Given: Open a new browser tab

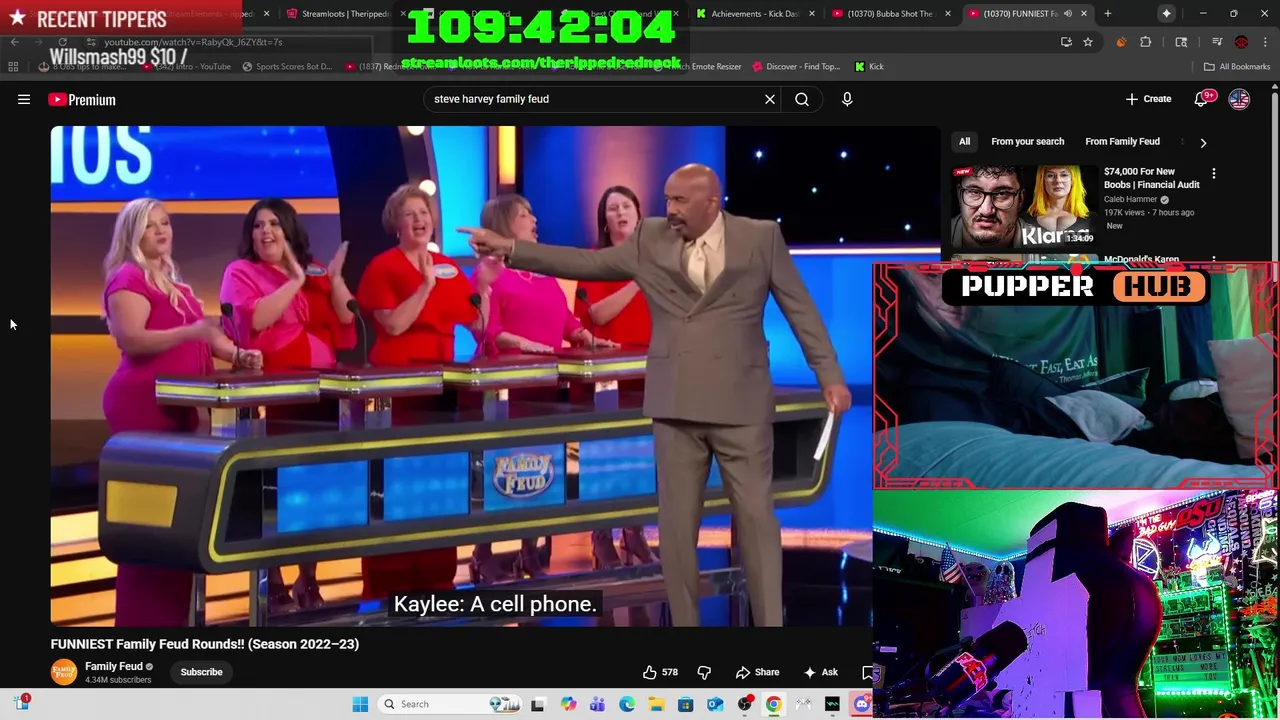Looking at the screenshot, I should (1107, 14).
